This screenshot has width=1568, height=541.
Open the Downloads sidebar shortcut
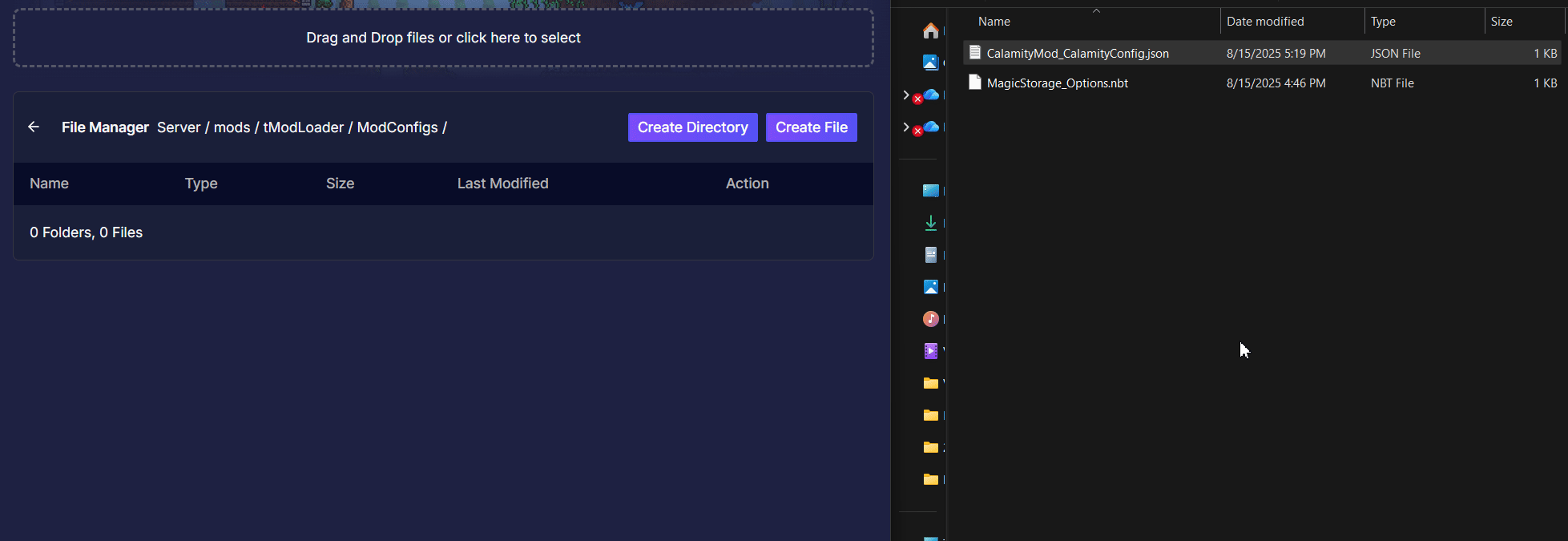pyautogui.click(x=930, y=223)
